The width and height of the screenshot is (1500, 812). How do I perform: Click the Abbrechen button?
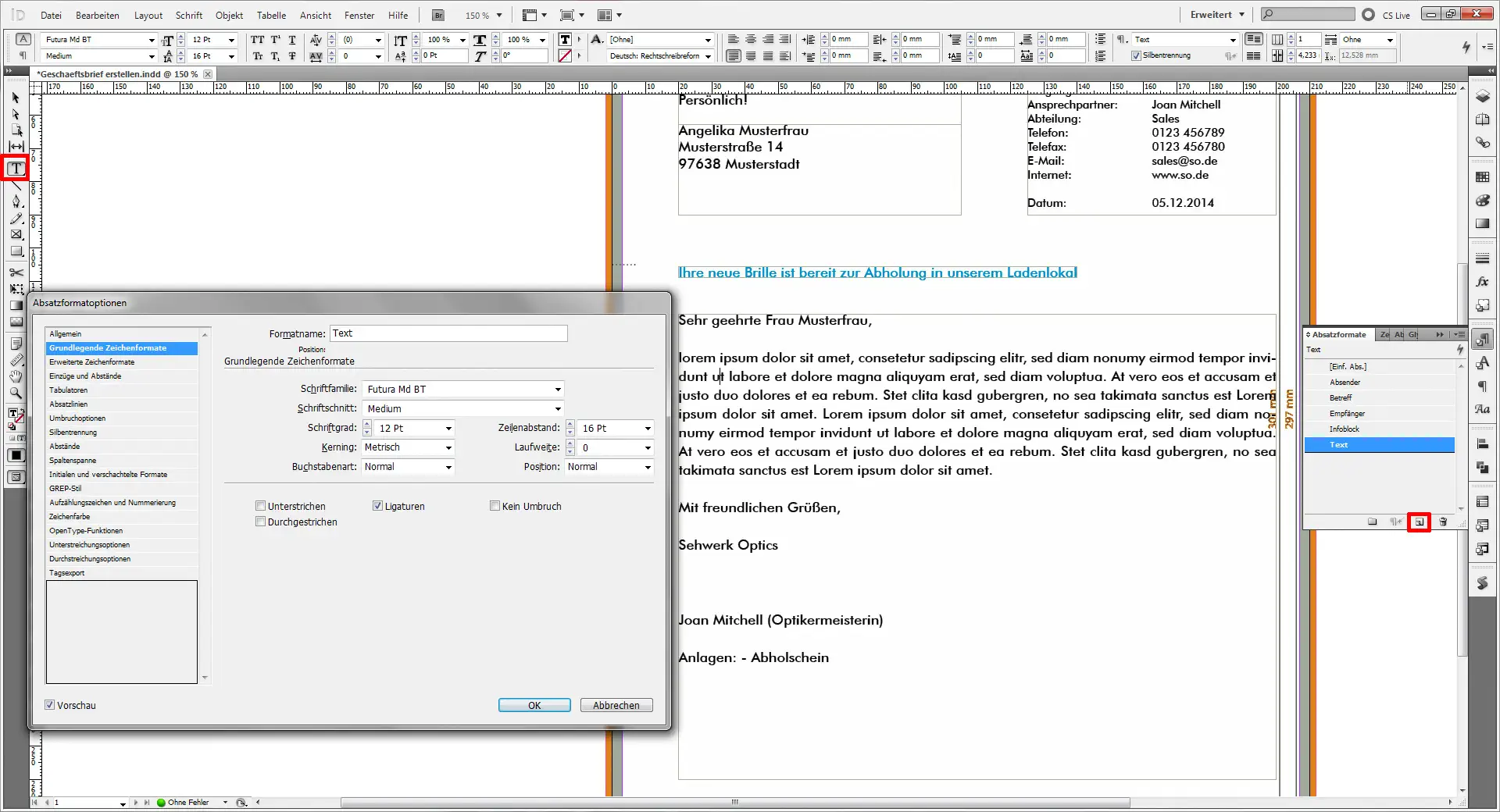[616, 705]
